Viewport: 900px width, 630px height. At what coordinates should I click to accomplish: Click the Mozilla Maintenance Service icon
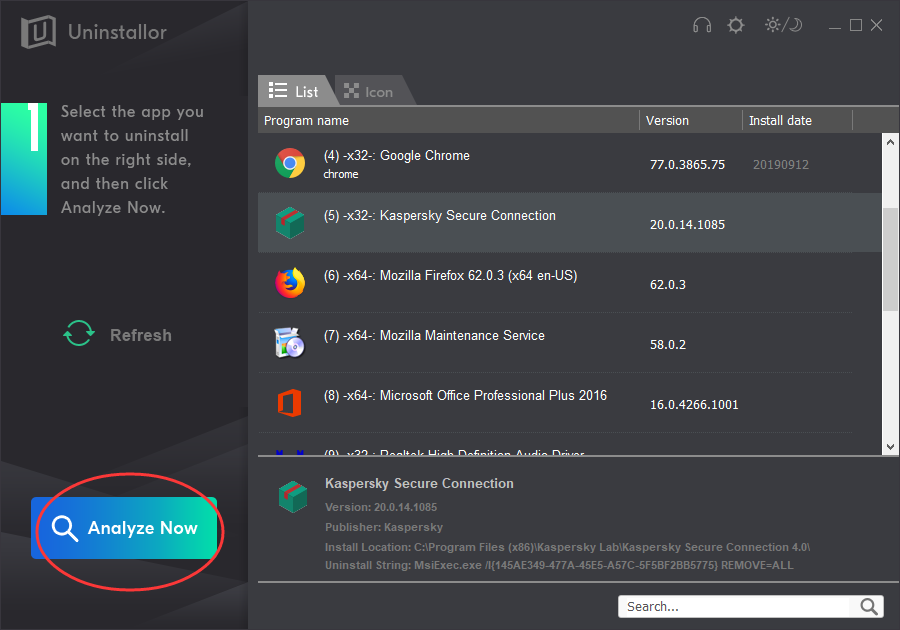point(290,343)
